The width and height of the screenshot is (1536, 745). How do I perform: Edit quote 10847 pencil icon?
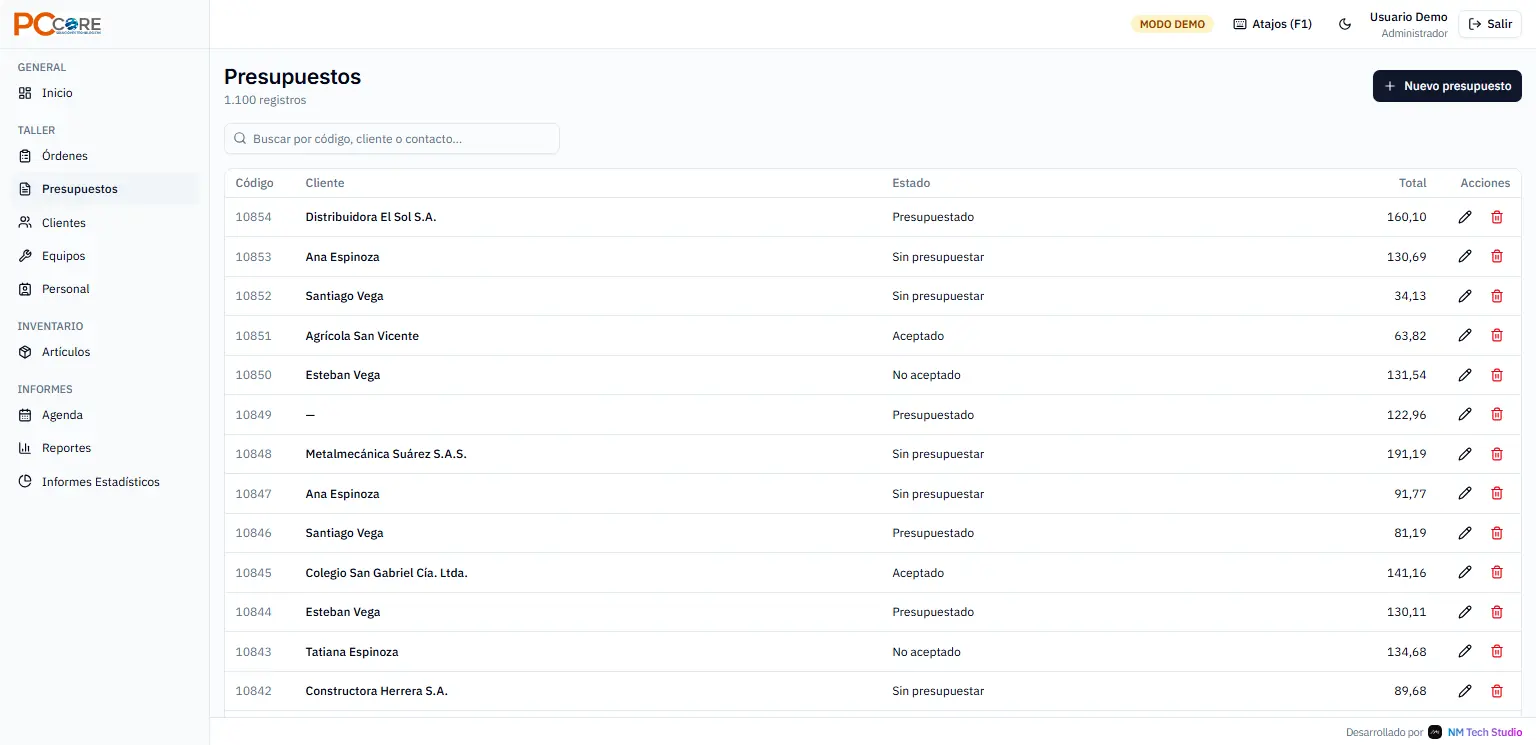[1465, 493]
